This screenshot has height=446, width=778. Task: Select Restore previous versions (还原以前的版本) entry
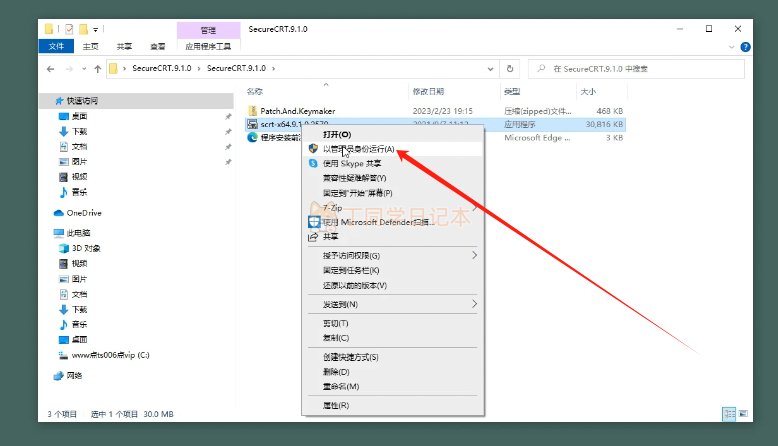click(x=392, y=285)
